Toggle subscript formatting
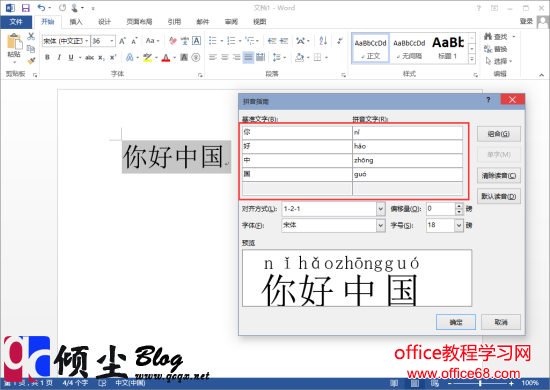The width and height of the screenshot is (550, 390). (x=101, y=58)
